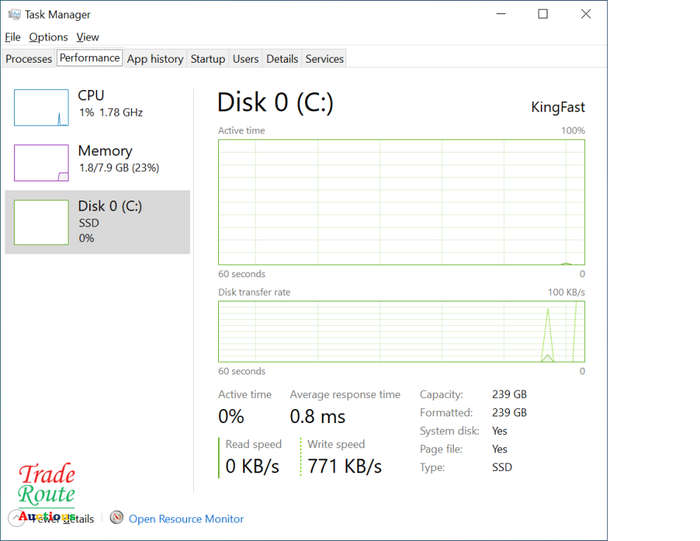Click the Resource Monitor gauge icon
This screenshot has height=541, width=700.
(117, 517)
